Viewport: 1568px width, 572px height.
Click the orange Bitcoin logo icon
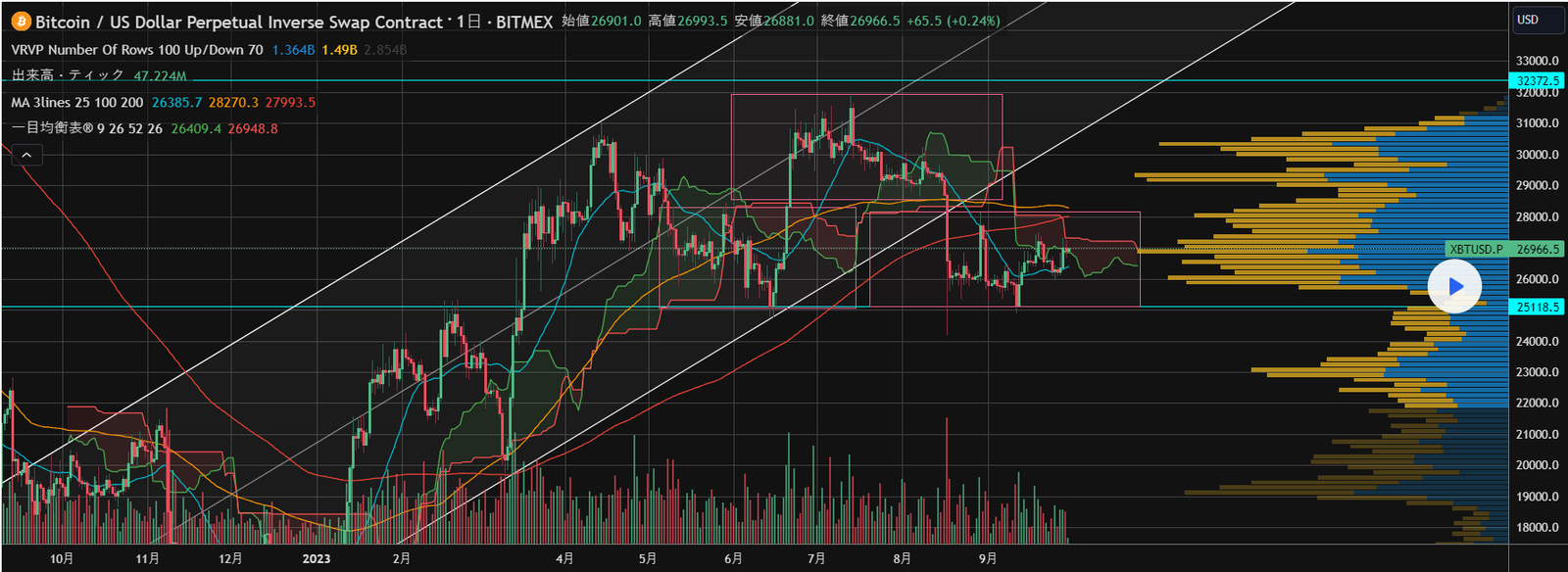[20, 21]
